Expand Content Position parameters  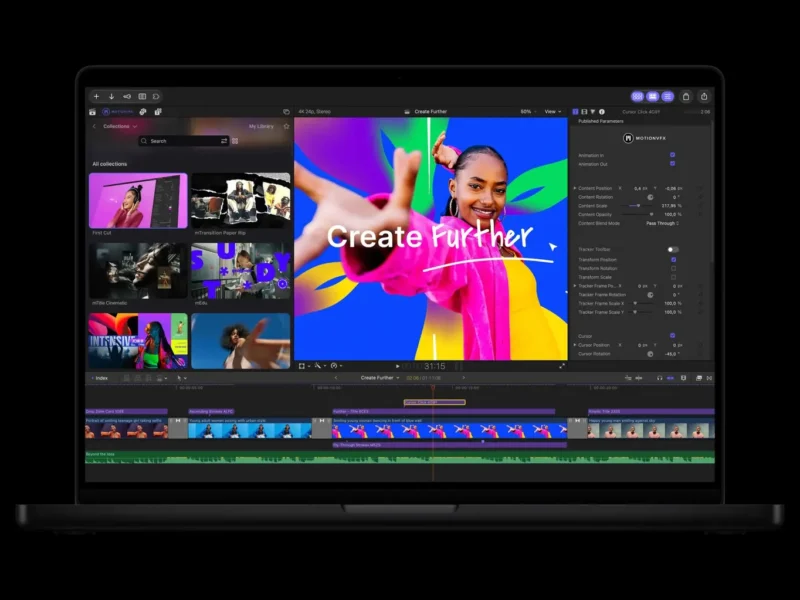[x=575, y=188]
